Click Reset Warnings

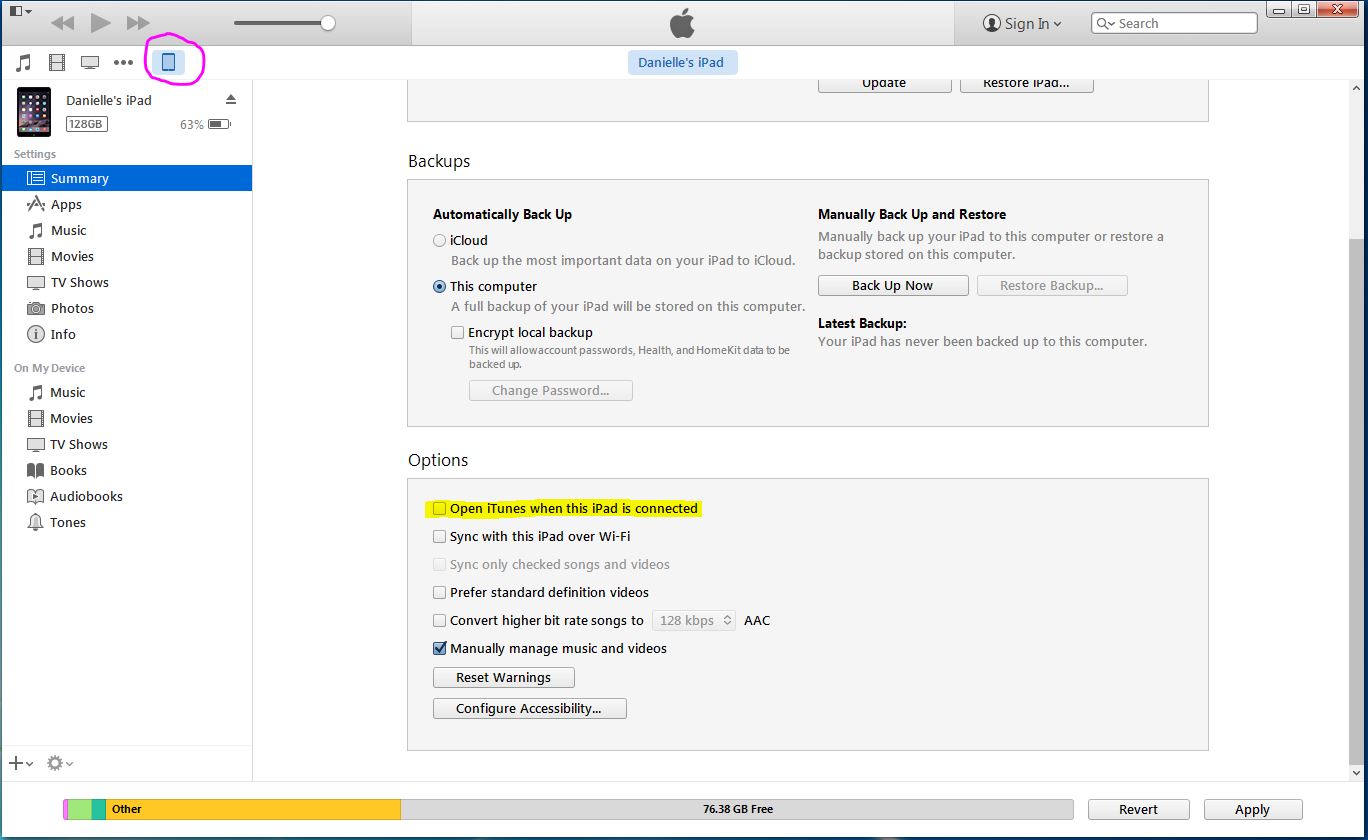(x=503, y=677)
